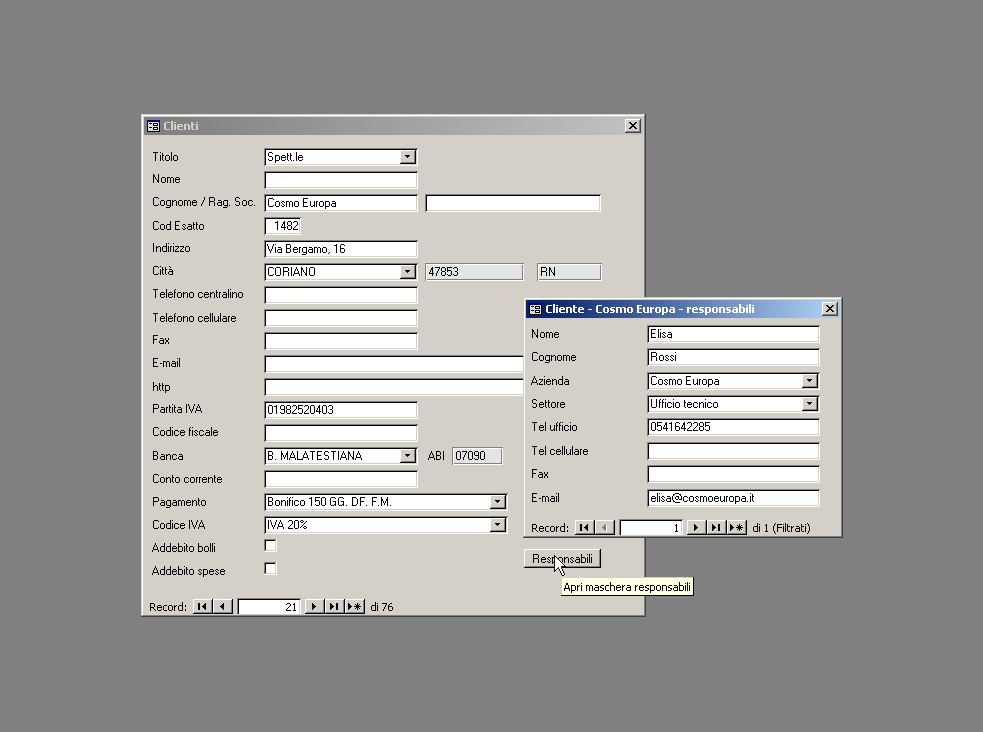Click the ABI field 07090
983x732 pixels.
[477, 456]
